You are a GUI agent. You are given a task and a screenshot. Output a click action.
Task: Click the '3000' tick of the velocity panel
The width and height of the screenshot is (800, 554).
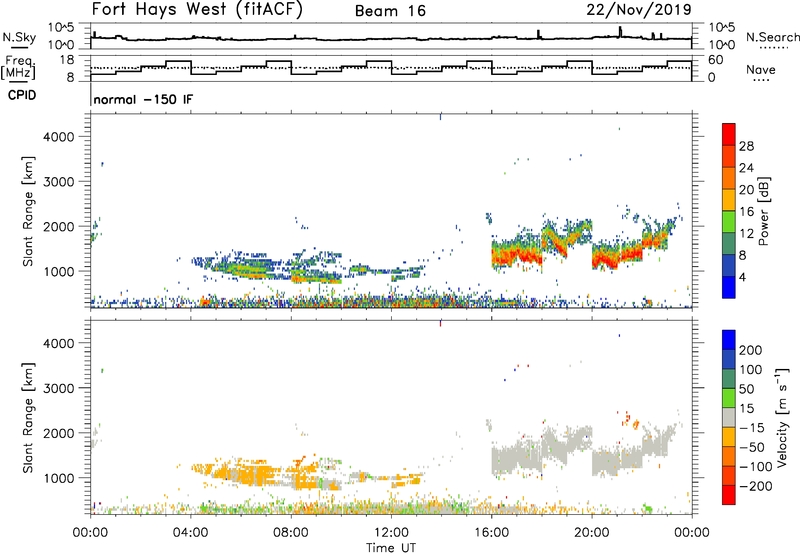pyautogui.click(x=59, y=388)
